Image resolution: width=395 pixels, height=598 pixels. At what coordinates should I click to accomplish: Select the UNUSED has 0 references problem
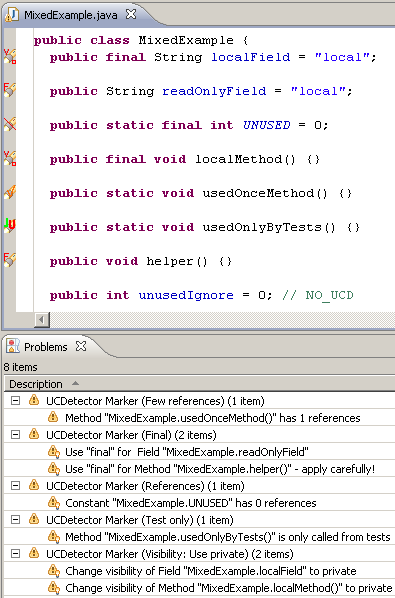point(191,503)
